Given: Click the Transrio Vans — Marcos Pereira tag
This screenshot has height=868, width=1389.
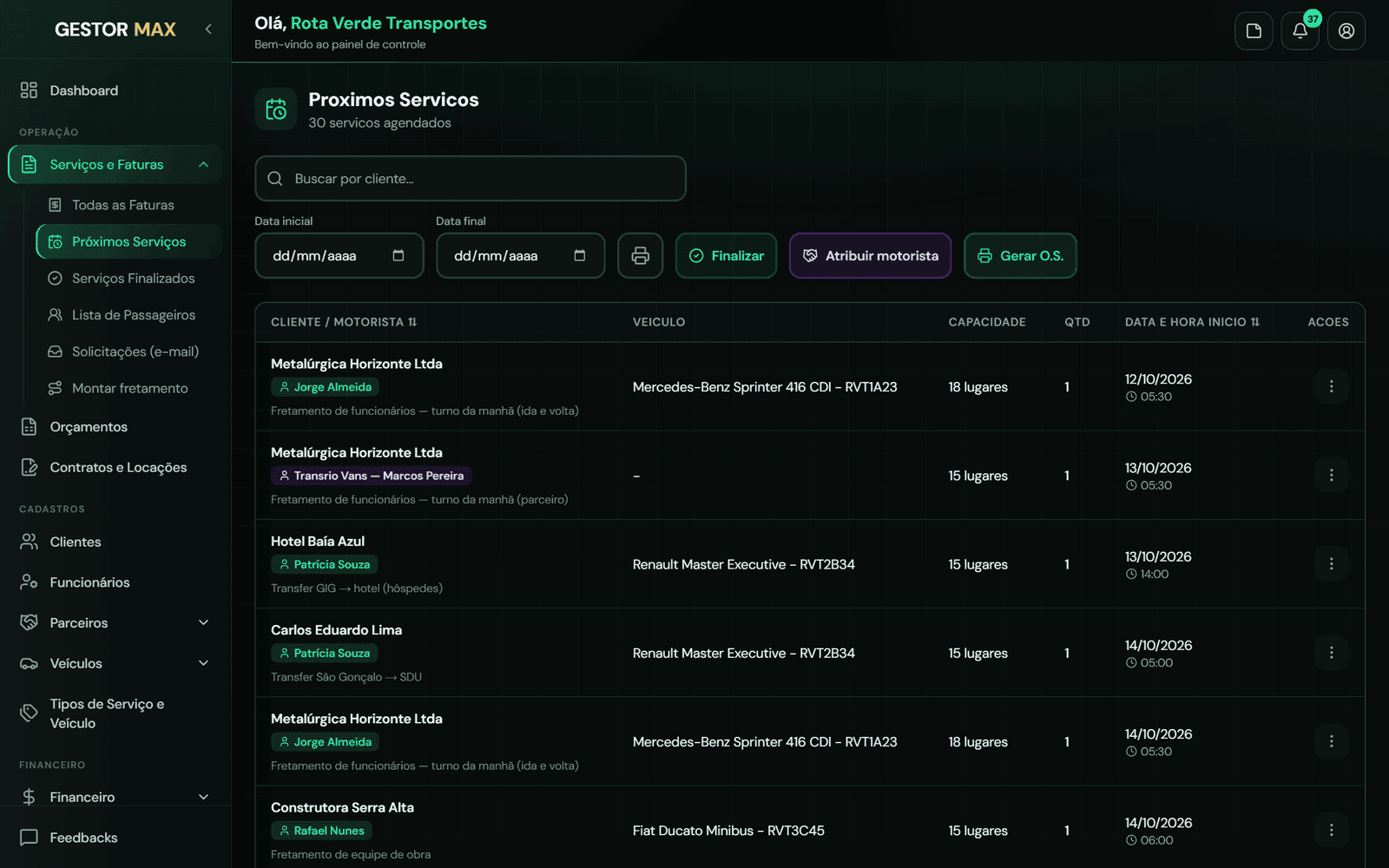Looking at the screenshot, I should 371,476.
